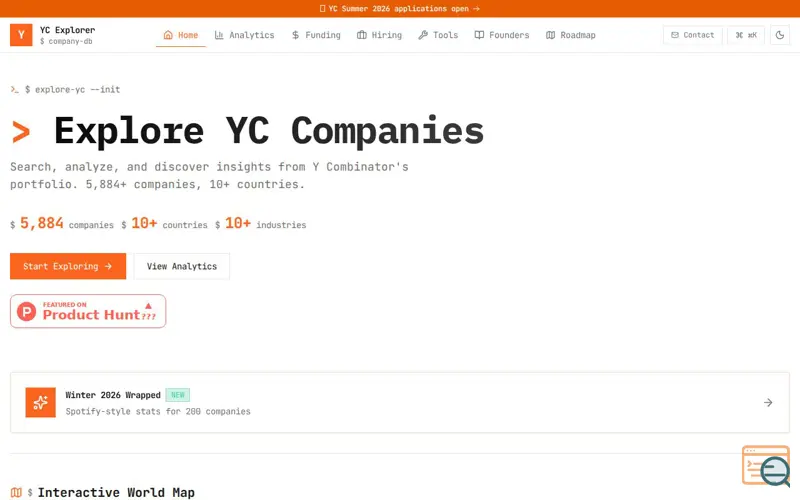Viewport: 800px width, 500px height.
Task: Click the terminal prompt icon beside explore-yc
Action: coord(14,89)
